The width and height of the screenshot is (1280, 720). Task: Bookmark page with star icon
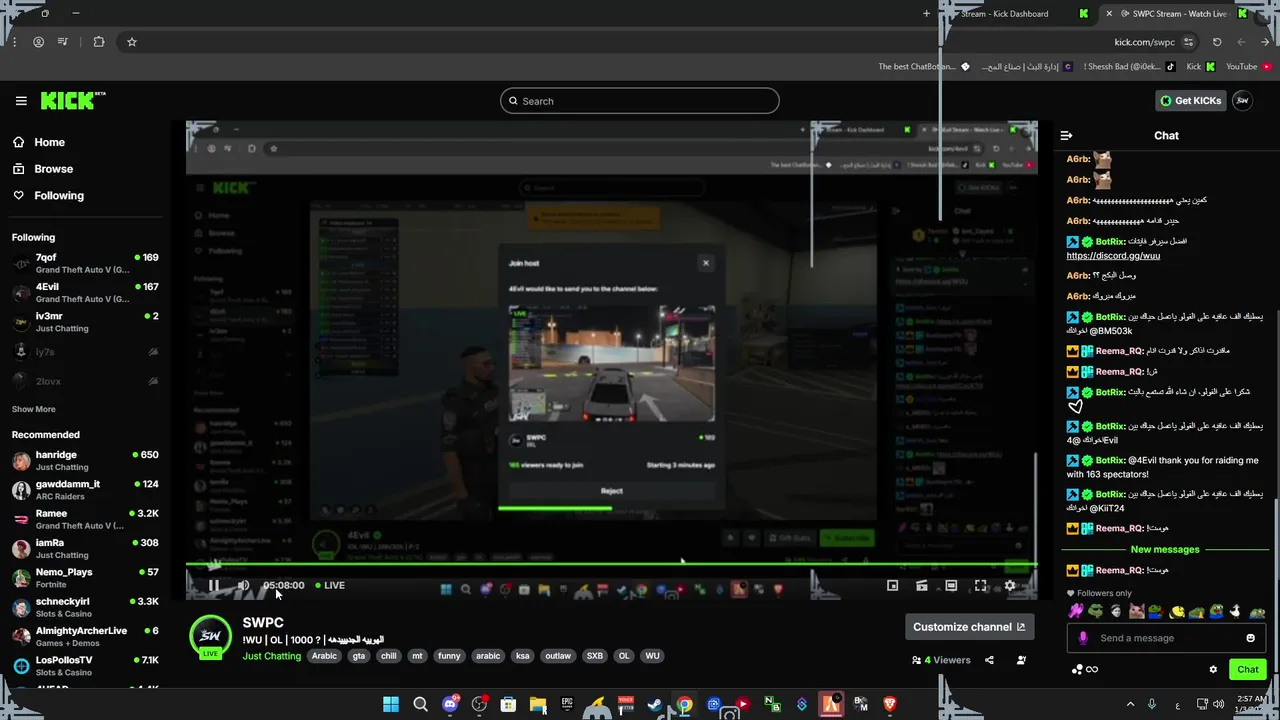click(131, 42)
